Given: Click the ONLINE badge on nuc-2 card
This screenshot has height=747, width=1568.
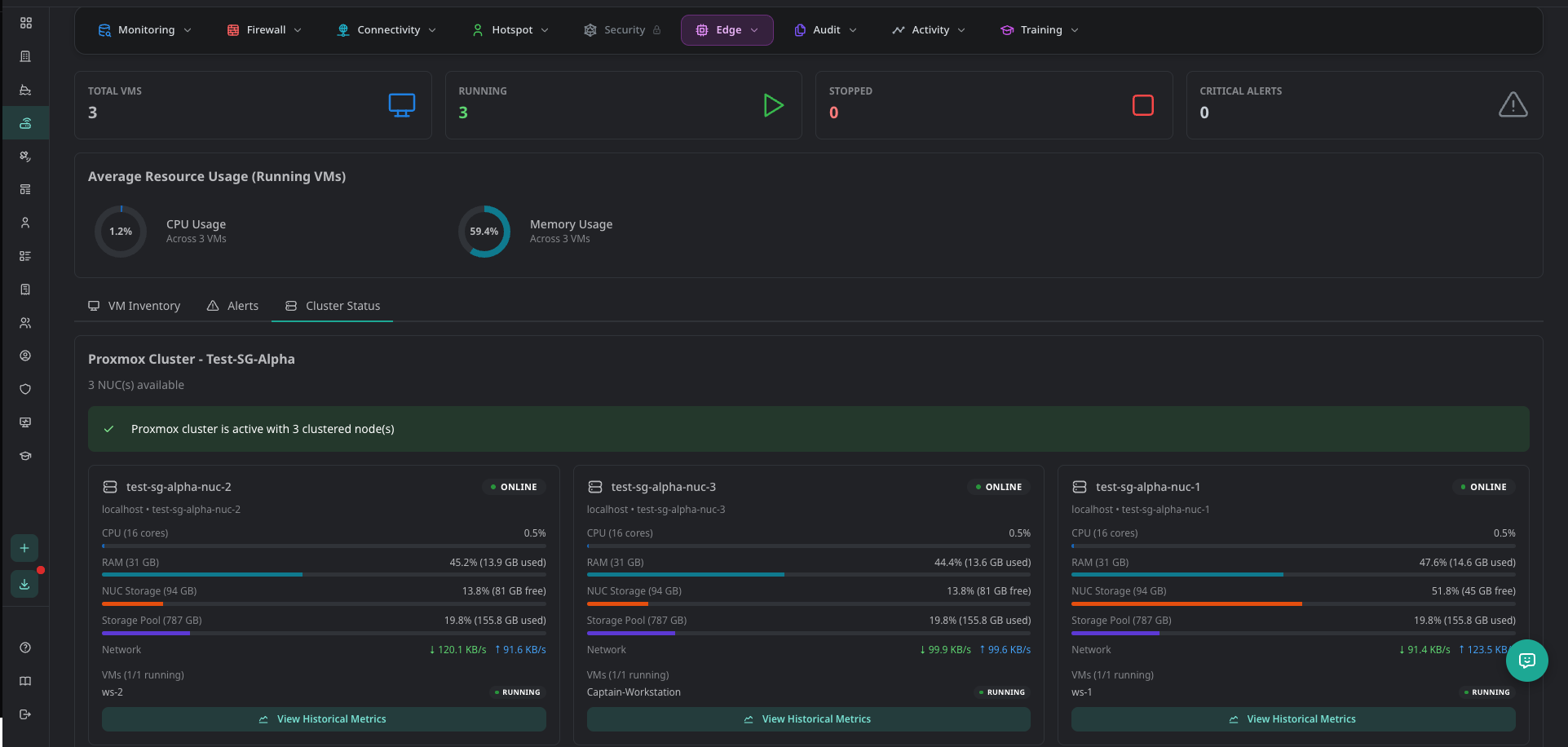Looking at the screenshot, I should (514, 487).
